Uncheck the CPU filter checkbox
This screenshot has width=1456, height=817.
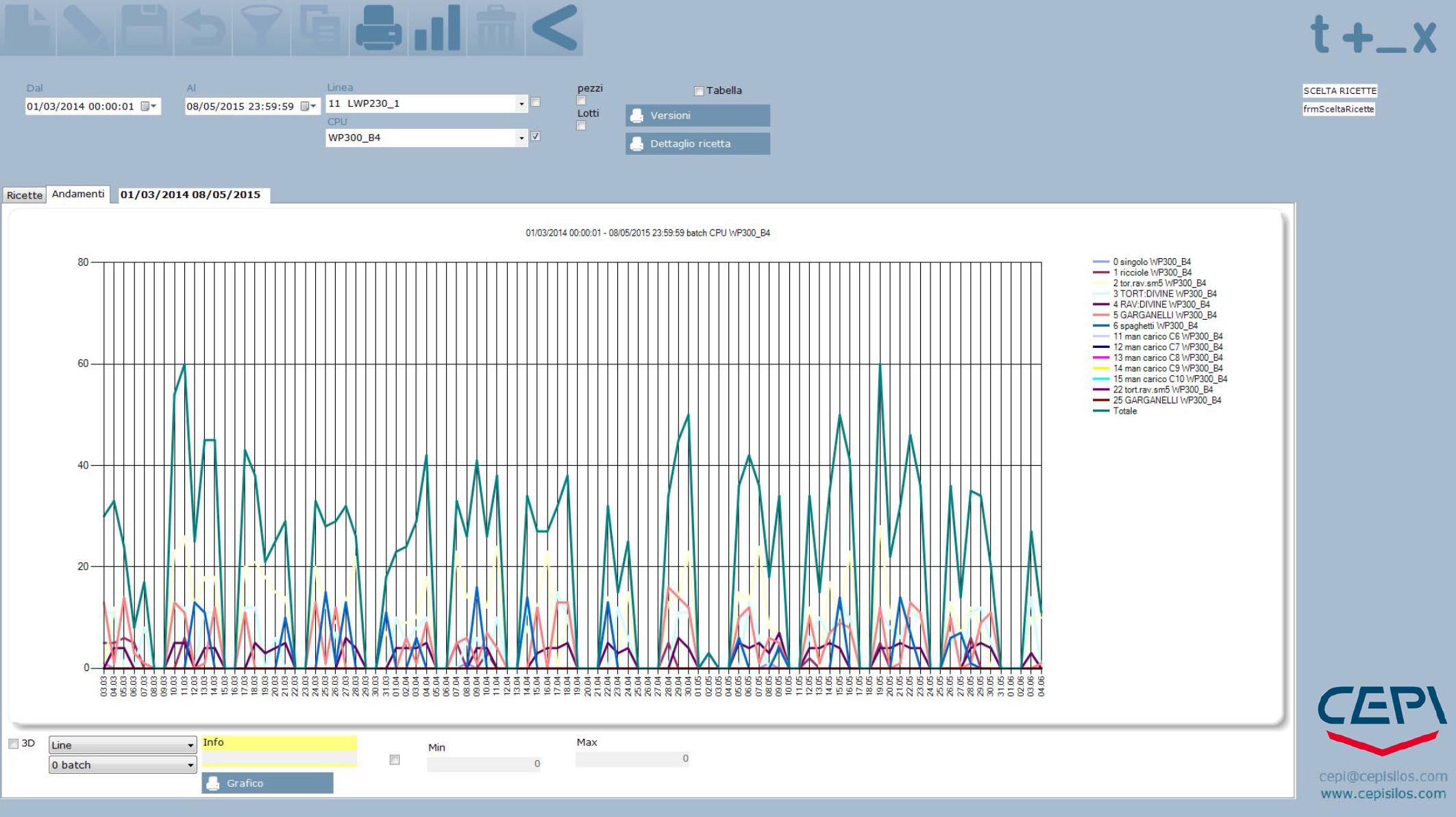536,136
